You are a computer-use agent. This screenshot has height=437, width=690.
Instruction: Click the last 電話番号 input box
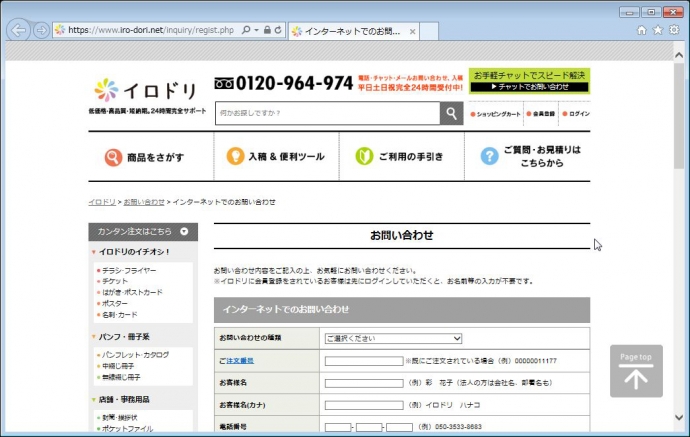point(399,427)
